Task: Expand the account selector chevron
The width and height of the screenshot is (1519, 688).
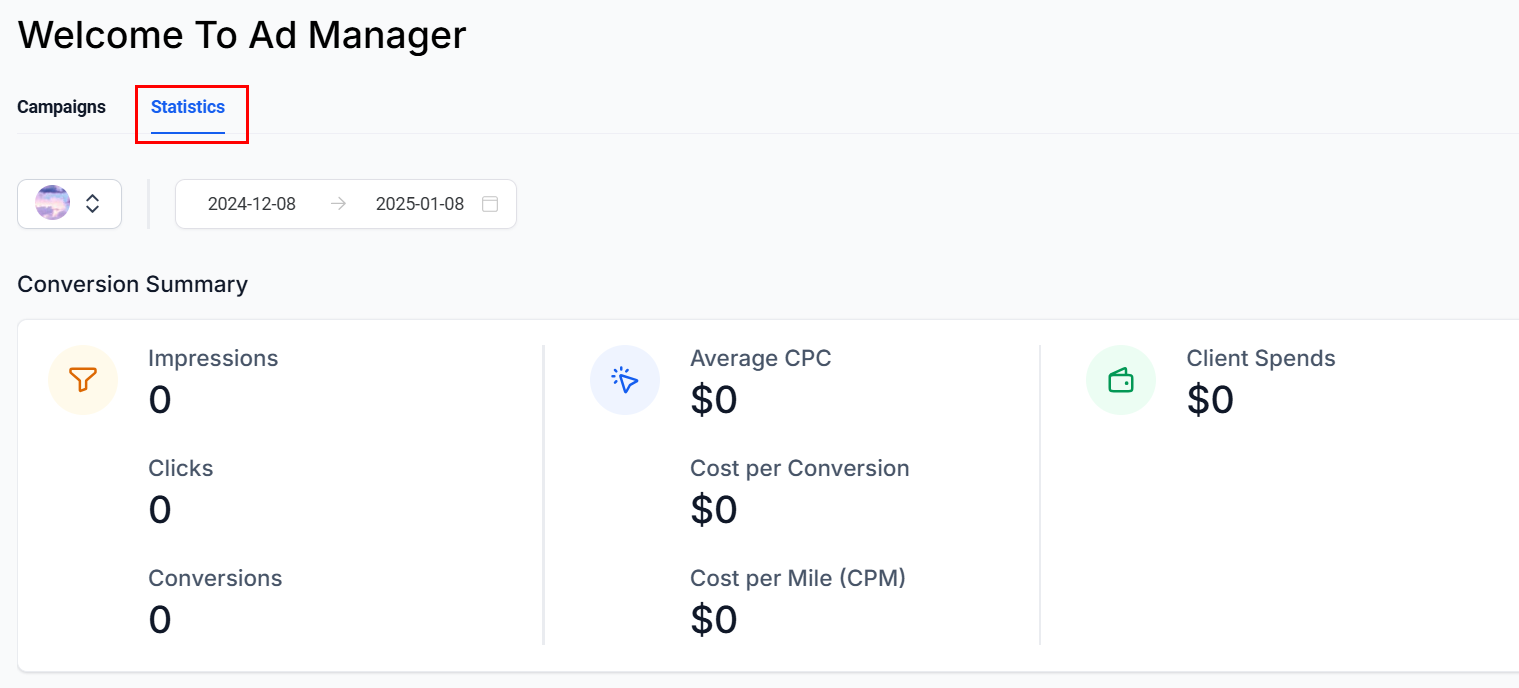Action: [93, 204]
